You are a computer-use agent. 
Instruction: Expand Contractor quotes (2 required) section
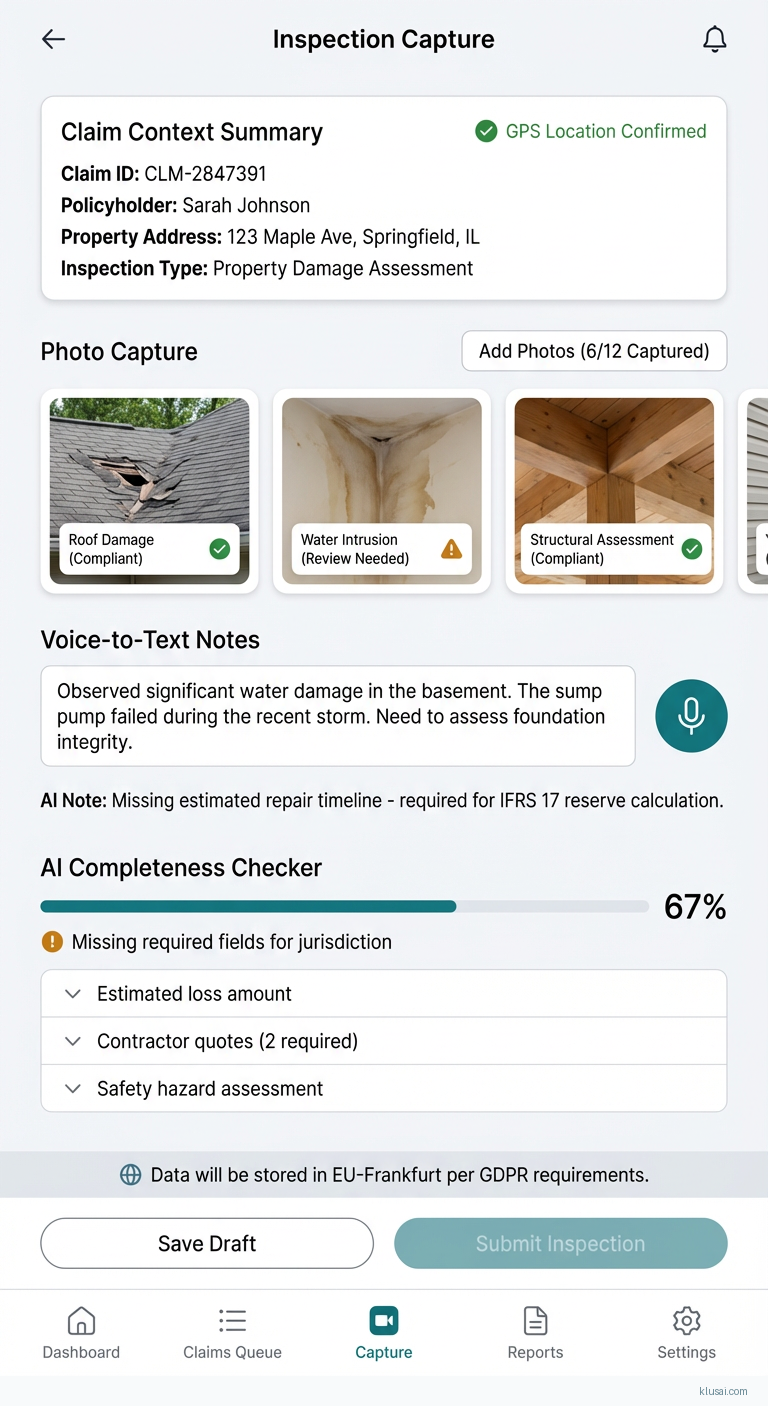pyautogui.click(x=383, y=1041)
